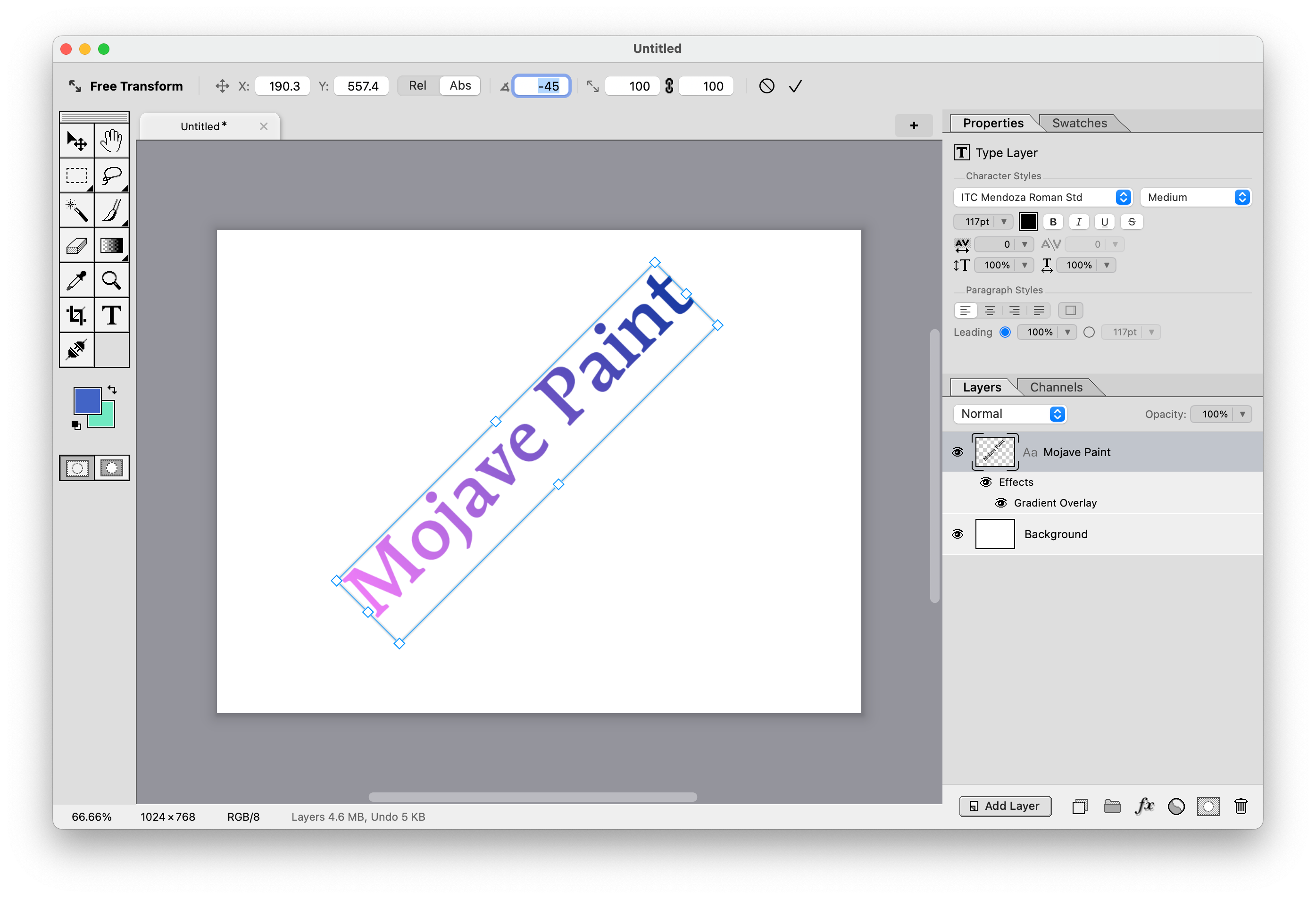This screenshot has height=899, width=1316.
Task: Toggle Underline text style
Action: [1105, 222]
